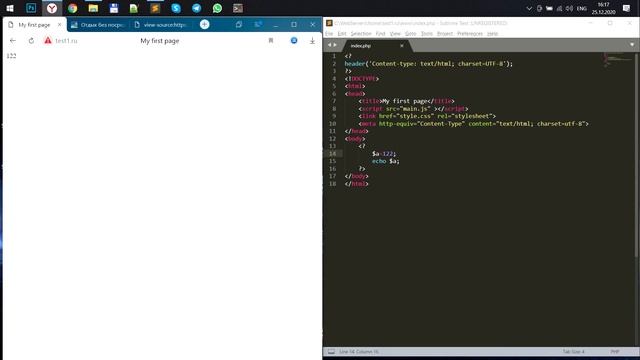The height and width of the screenshot is (360, 640).
Task: Click the red site security warning icon
Action: point(48,40)
